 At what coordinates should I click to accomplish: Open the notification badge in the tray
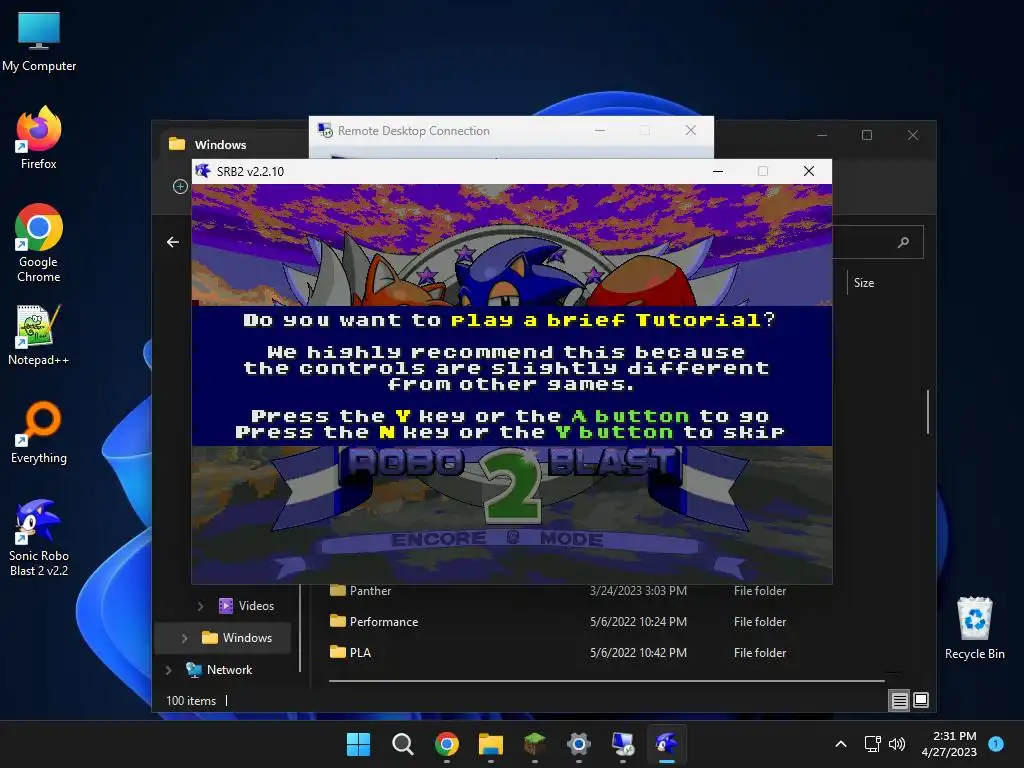(x=996, y=744)
